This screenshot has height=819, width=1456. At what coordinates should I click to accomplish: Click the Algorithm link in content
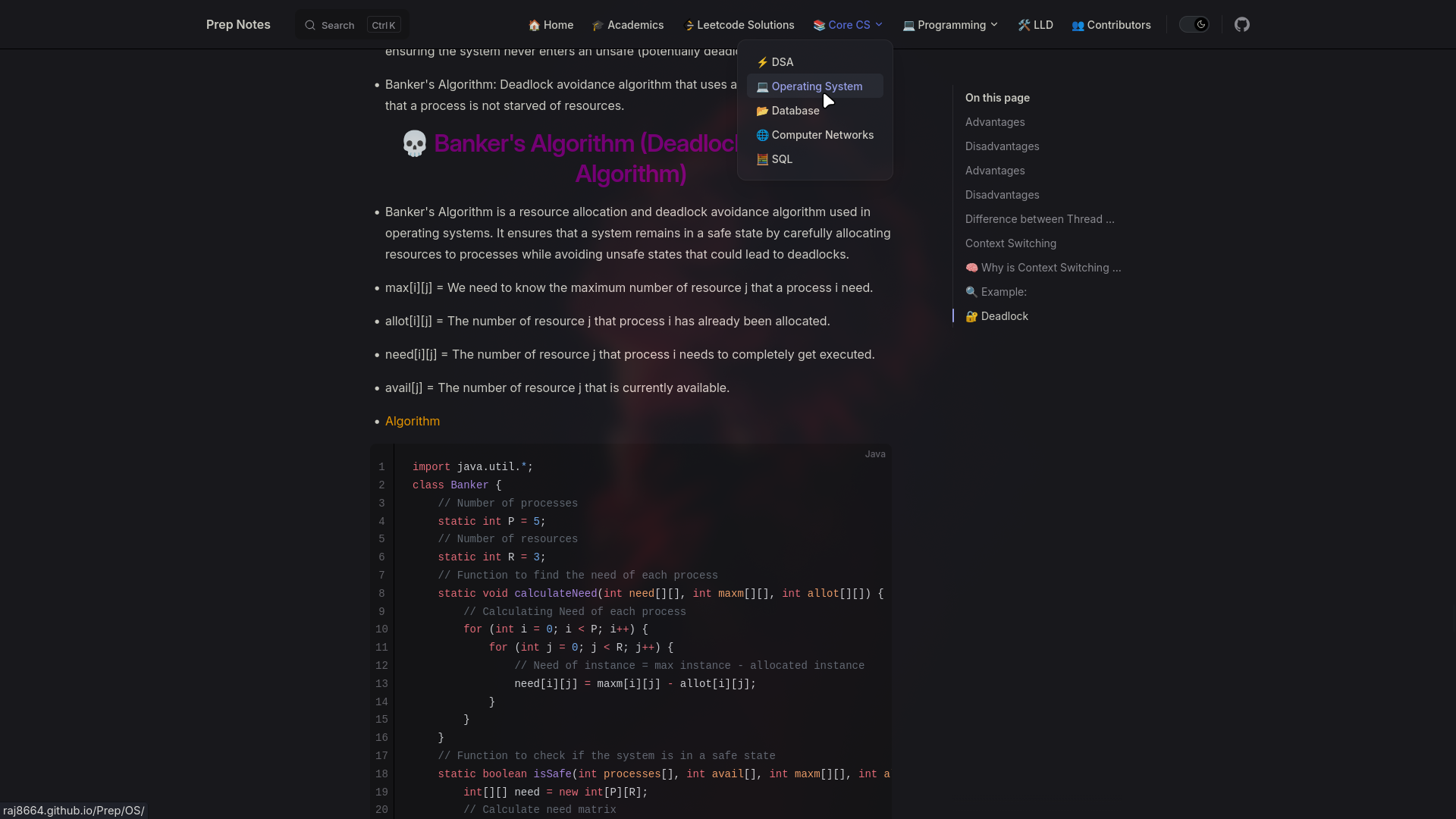[412, 421]
